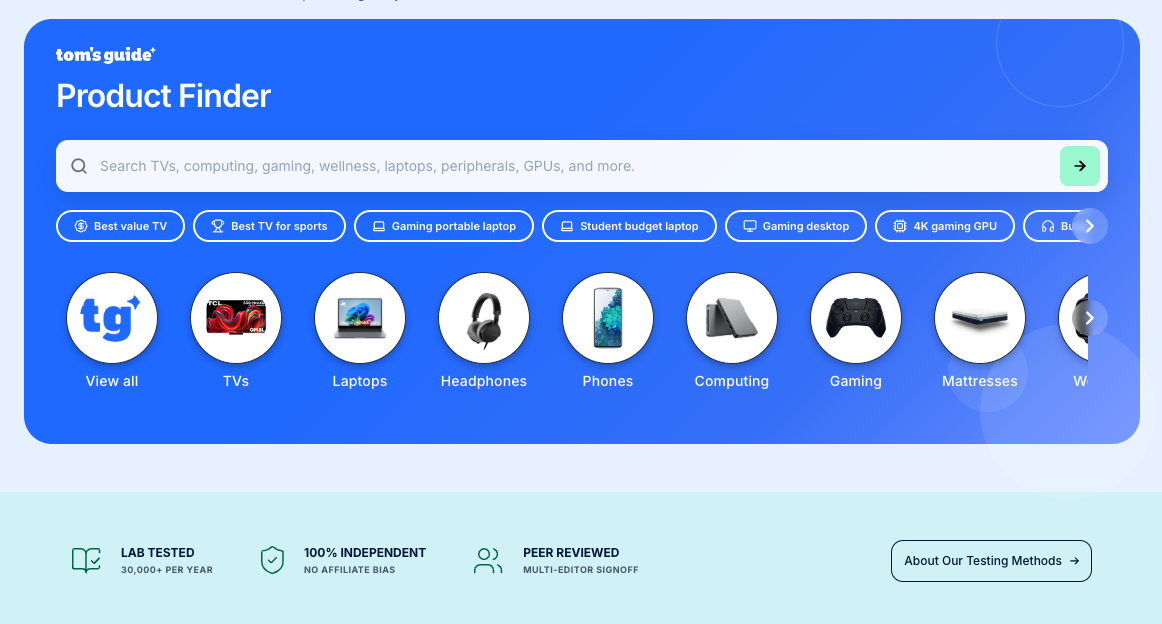The height and width of the screenshot is (624, 1162).
Task: Open the Phones category image
Action: (608, 318)
